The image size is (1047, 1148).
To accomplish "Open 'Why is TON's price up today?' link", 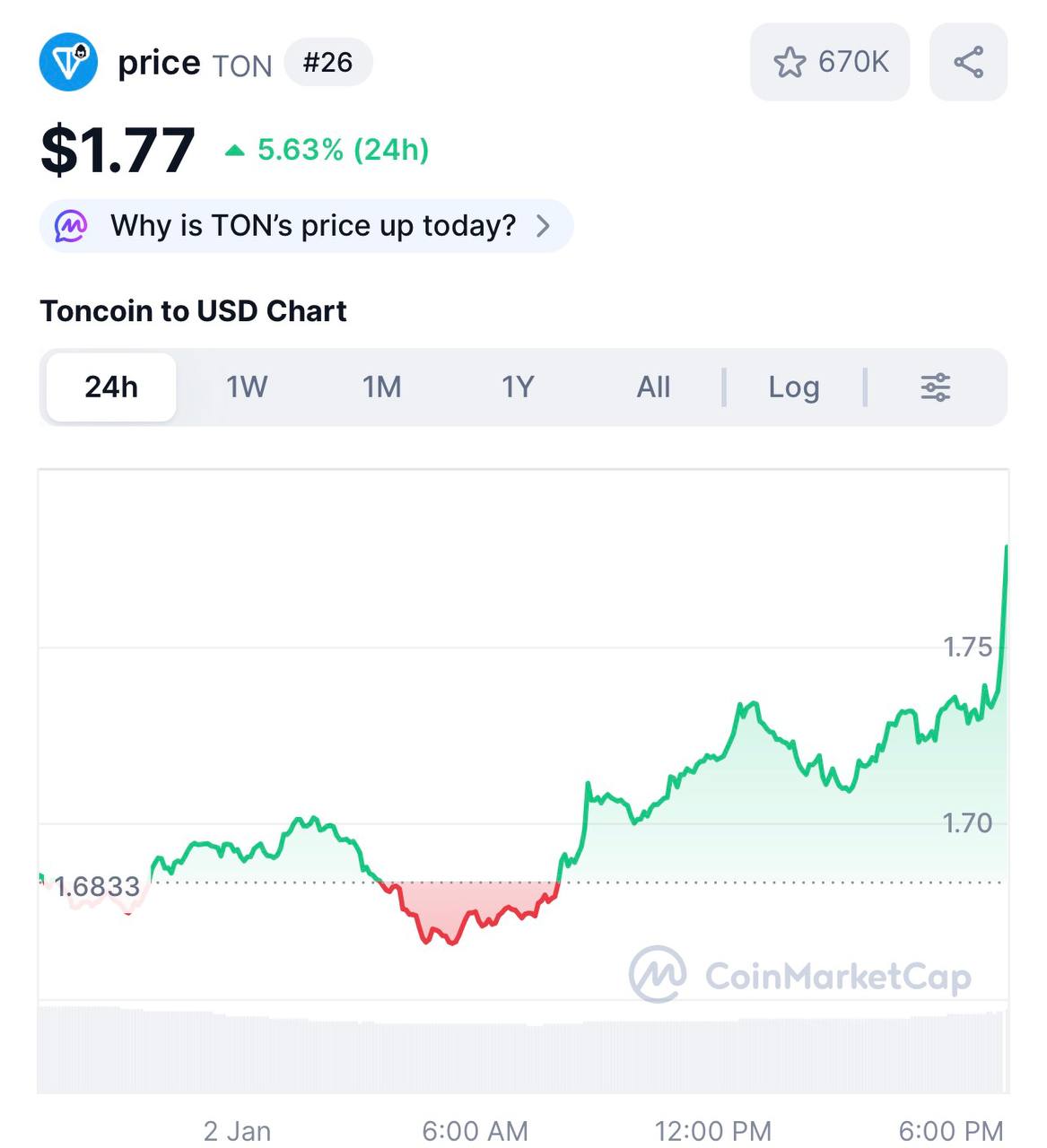I will (x=312, y=226).
